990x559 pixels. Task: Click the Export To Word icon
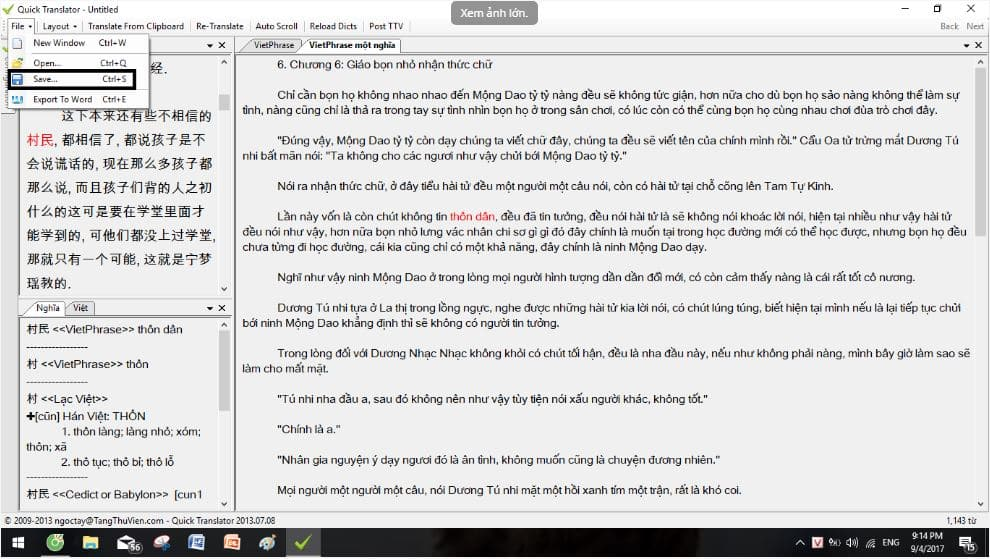tap(17, 99)
